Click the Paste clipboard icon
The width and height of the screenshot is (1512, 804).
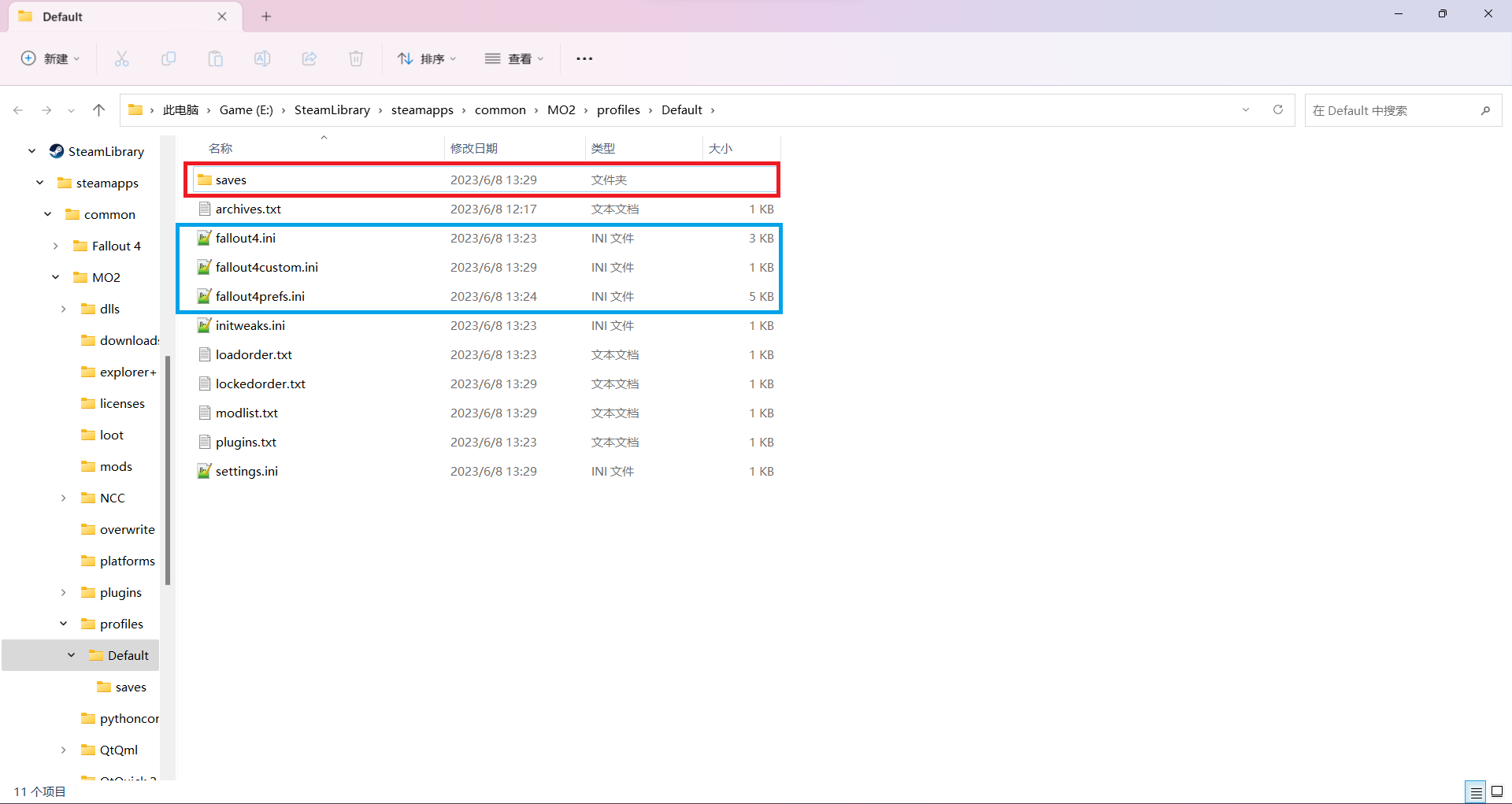[215, 58]
